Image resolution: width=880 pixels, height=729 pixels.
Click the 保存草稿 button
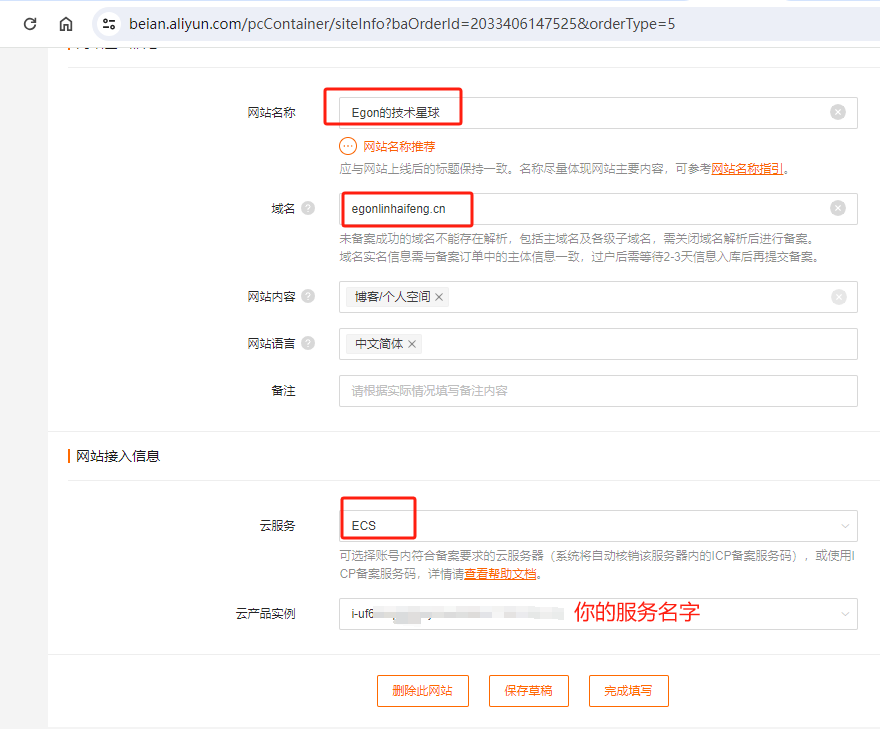tap(528, 691)
